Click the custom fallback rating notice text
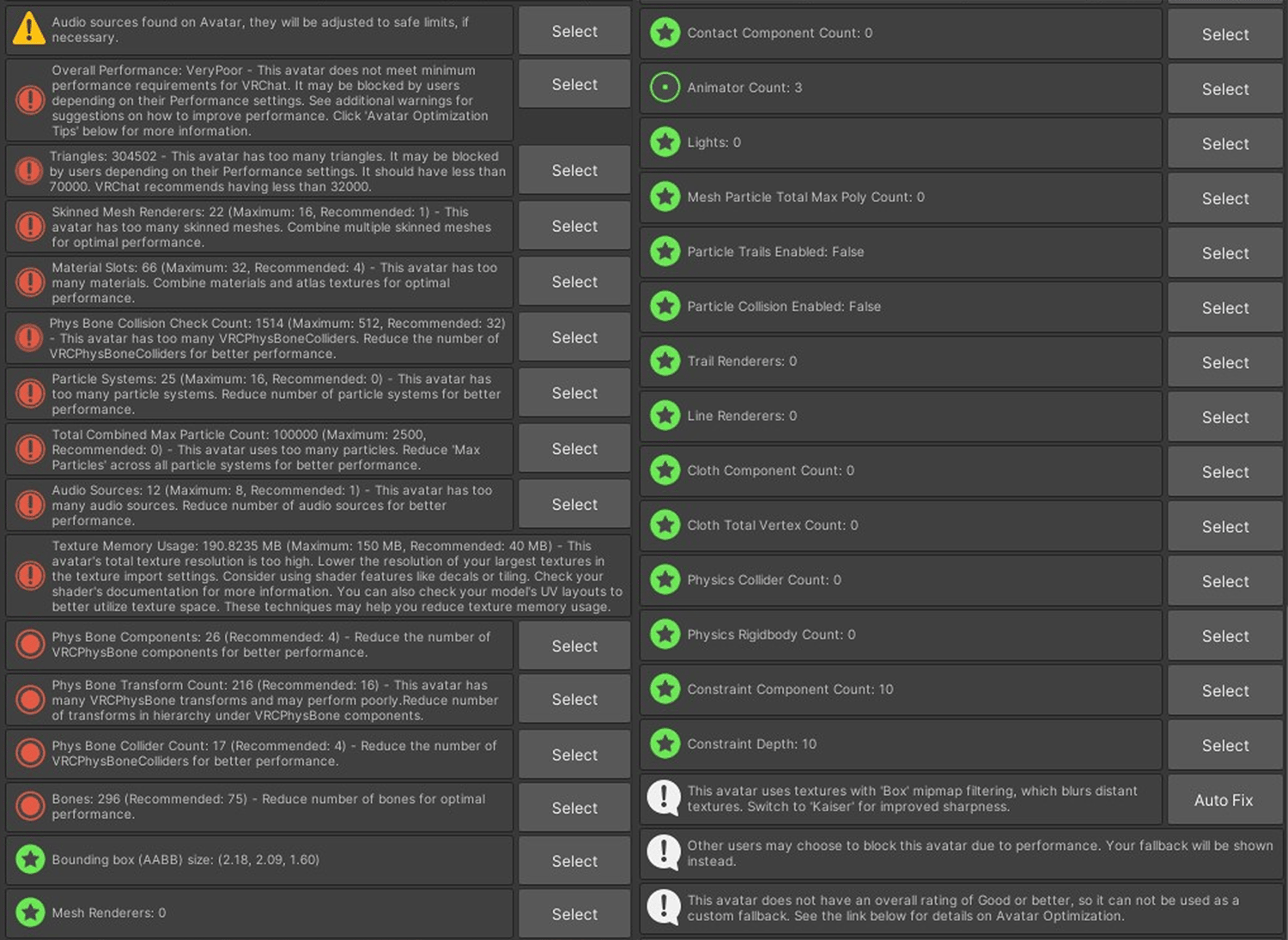 [x=962, y=907]
